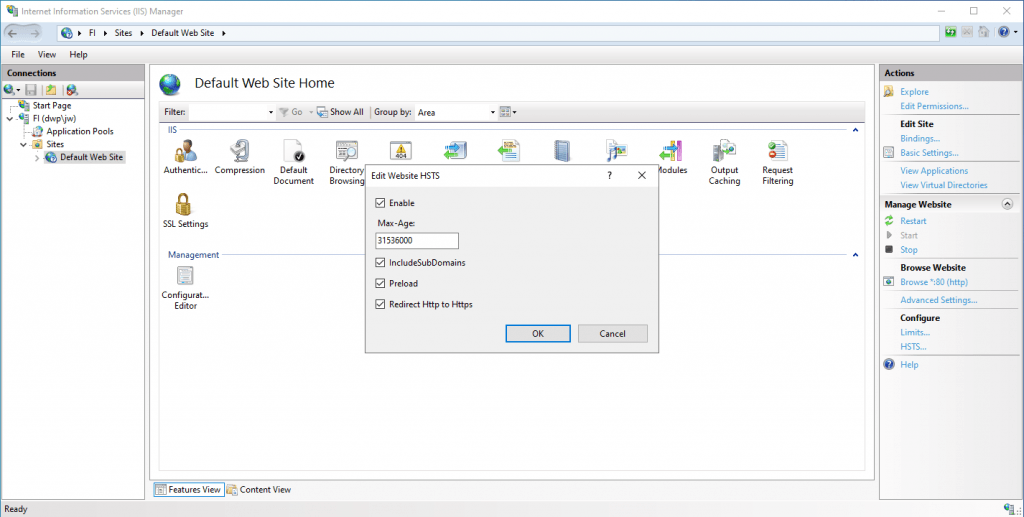This screenshot has width=1024, height=517.
Task: Open the View menu
Action: click(47, 54)
